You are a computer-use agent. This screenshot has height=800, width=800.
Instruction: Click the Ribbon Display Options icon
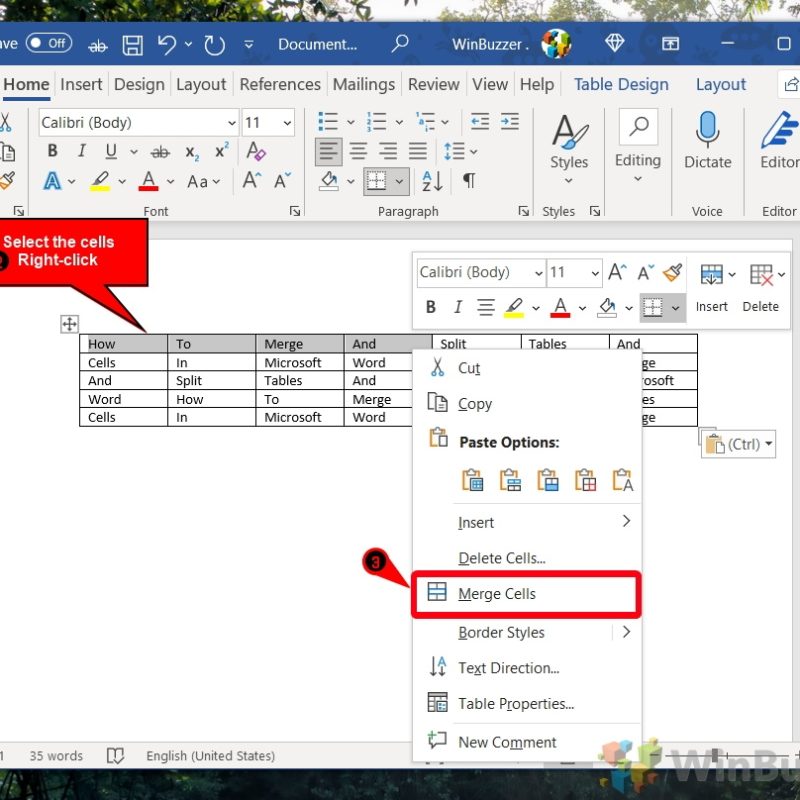[670, 44]
